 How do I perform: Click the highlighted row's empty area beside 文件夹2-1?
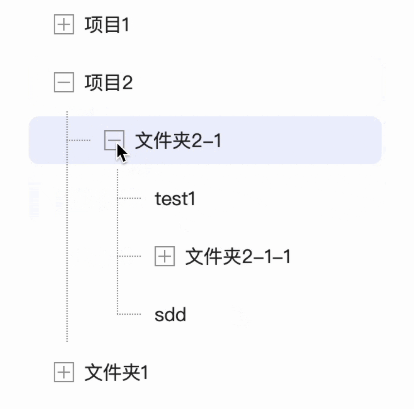coord(300,140)
